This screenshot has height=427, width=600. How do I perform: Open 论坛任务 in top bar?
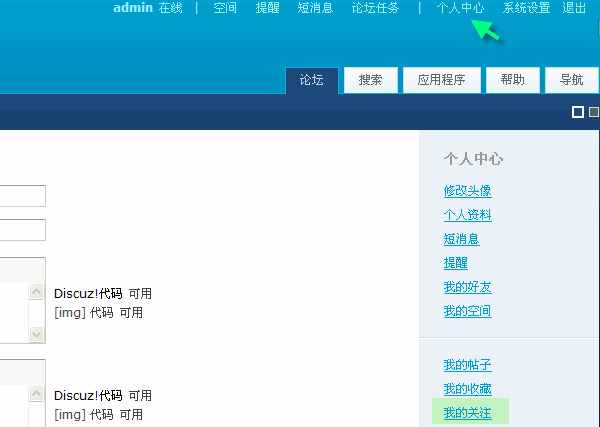tap(376, 8)
